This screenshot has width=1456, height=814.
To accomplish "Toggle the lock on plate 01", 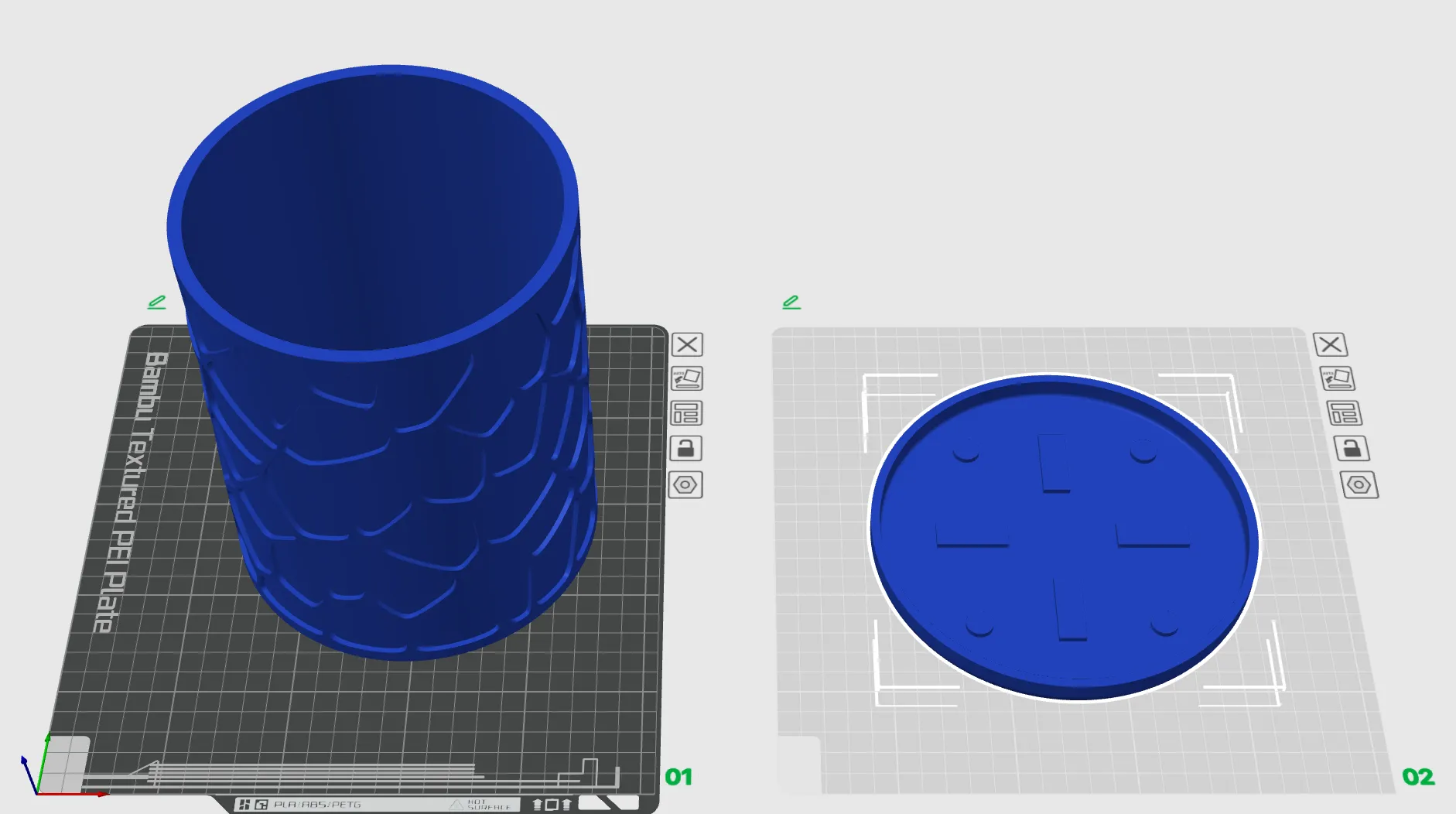I will pyautogui.click(x=685, y=449).
